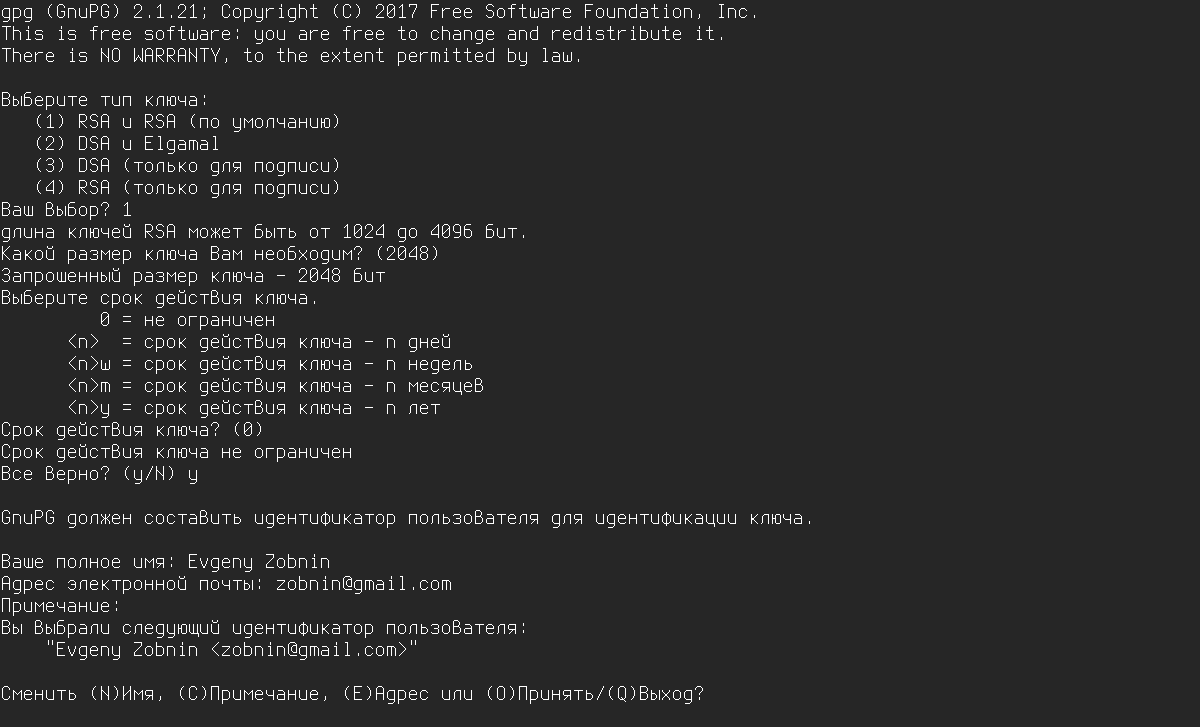
Task: Click the "<n>m" months expiry option line
Action: tap(276, 386)
